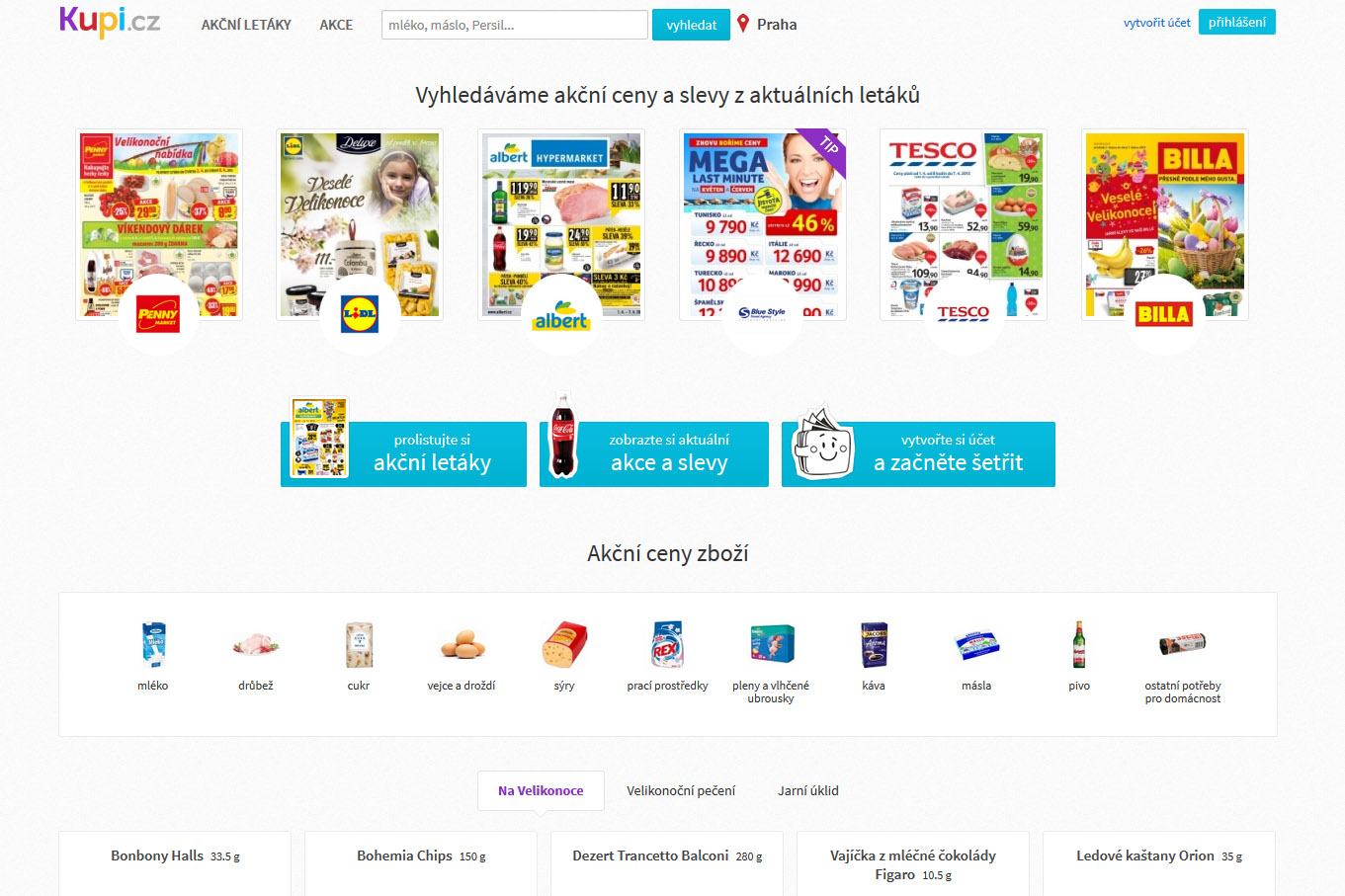
Task: Go to the AKCE menu item
Action: (x=336, y=25)
